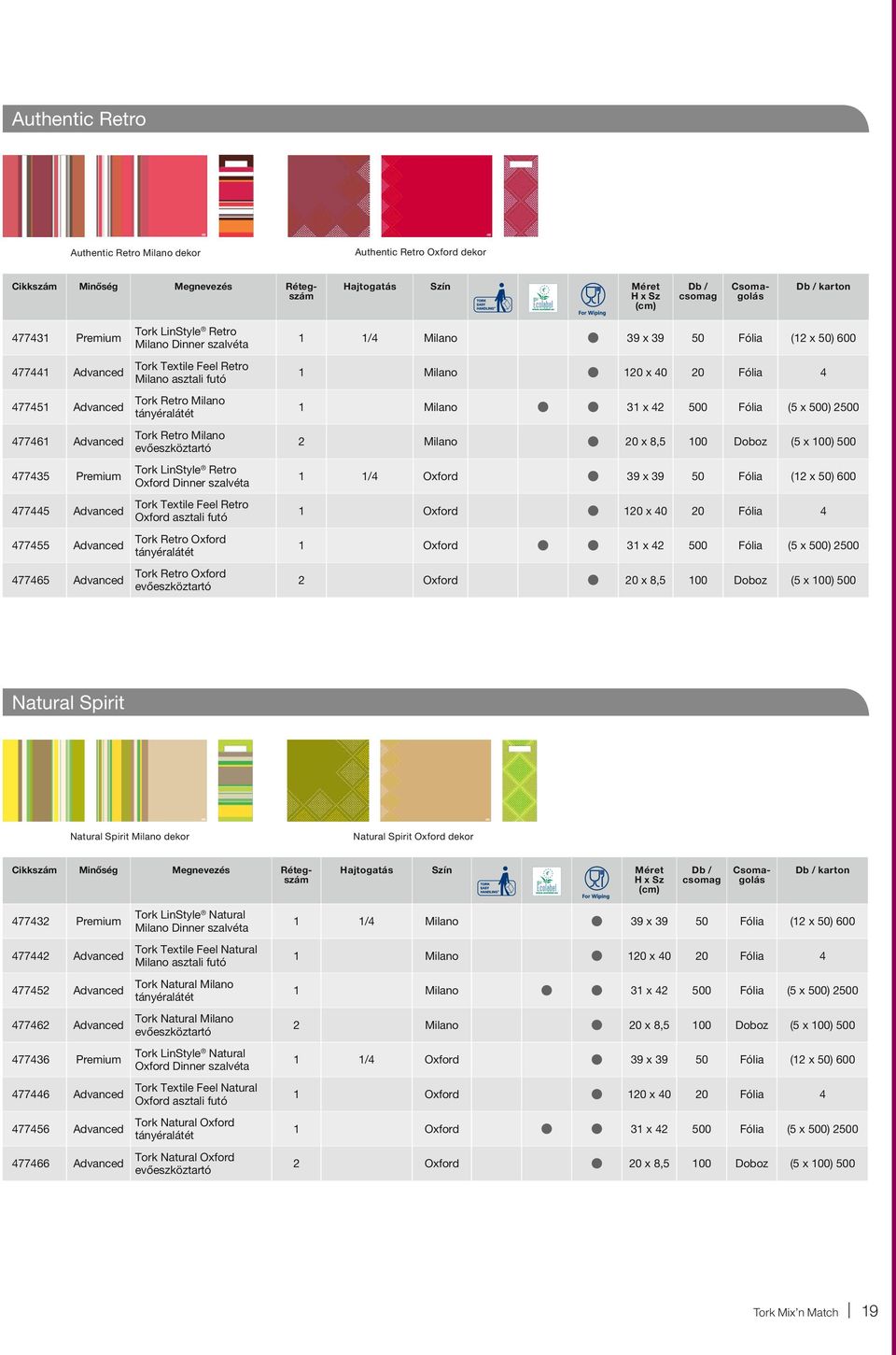Click article number 477462
The image size is (896, 1355).
(31, 1025)
